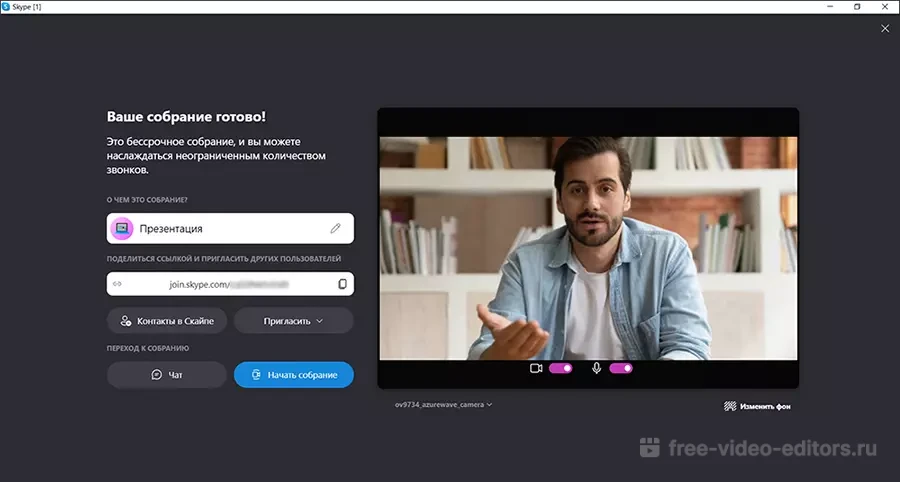Close the meeting setup screen with the X

[884, 29]
